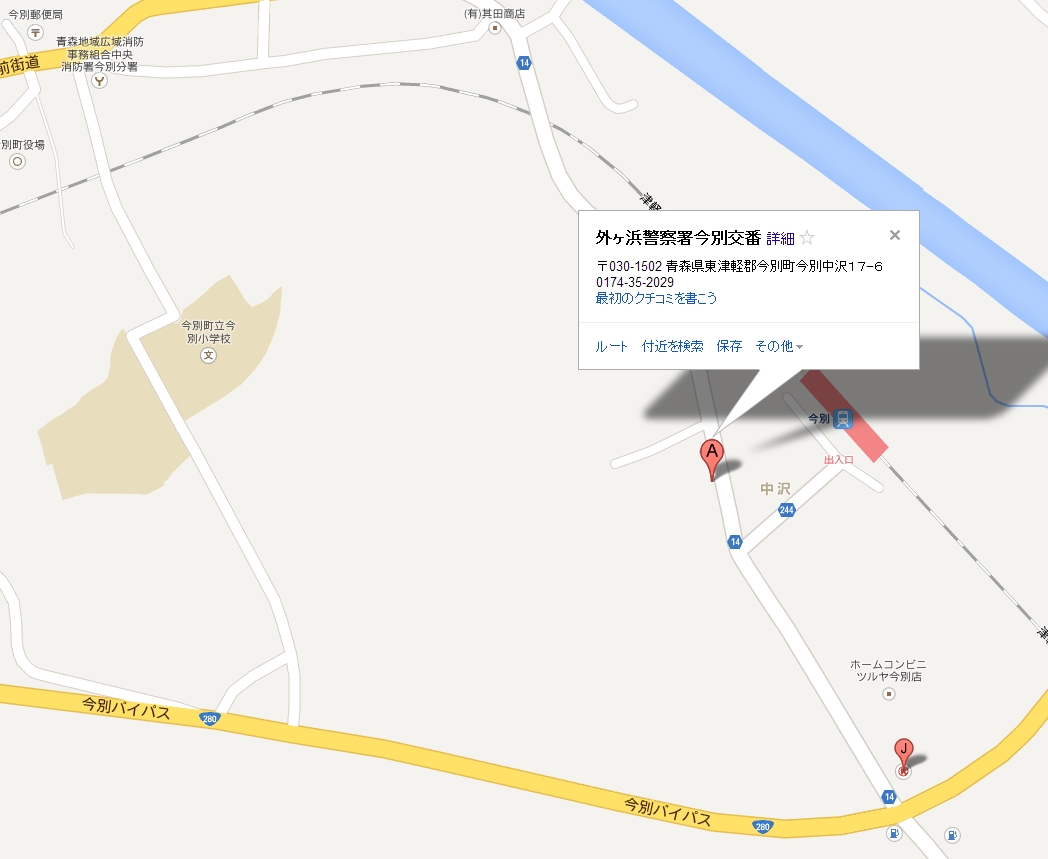This screenshot has width=1048, height=859.
Task: Click the right gas station icon
Action: point(952,835)
